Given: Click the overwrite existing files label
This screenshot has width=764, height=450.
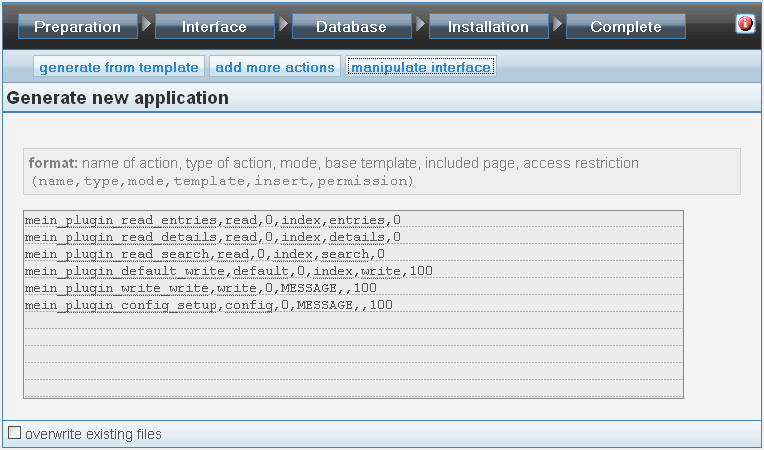Looking at the screenshot, I should 93,434.
